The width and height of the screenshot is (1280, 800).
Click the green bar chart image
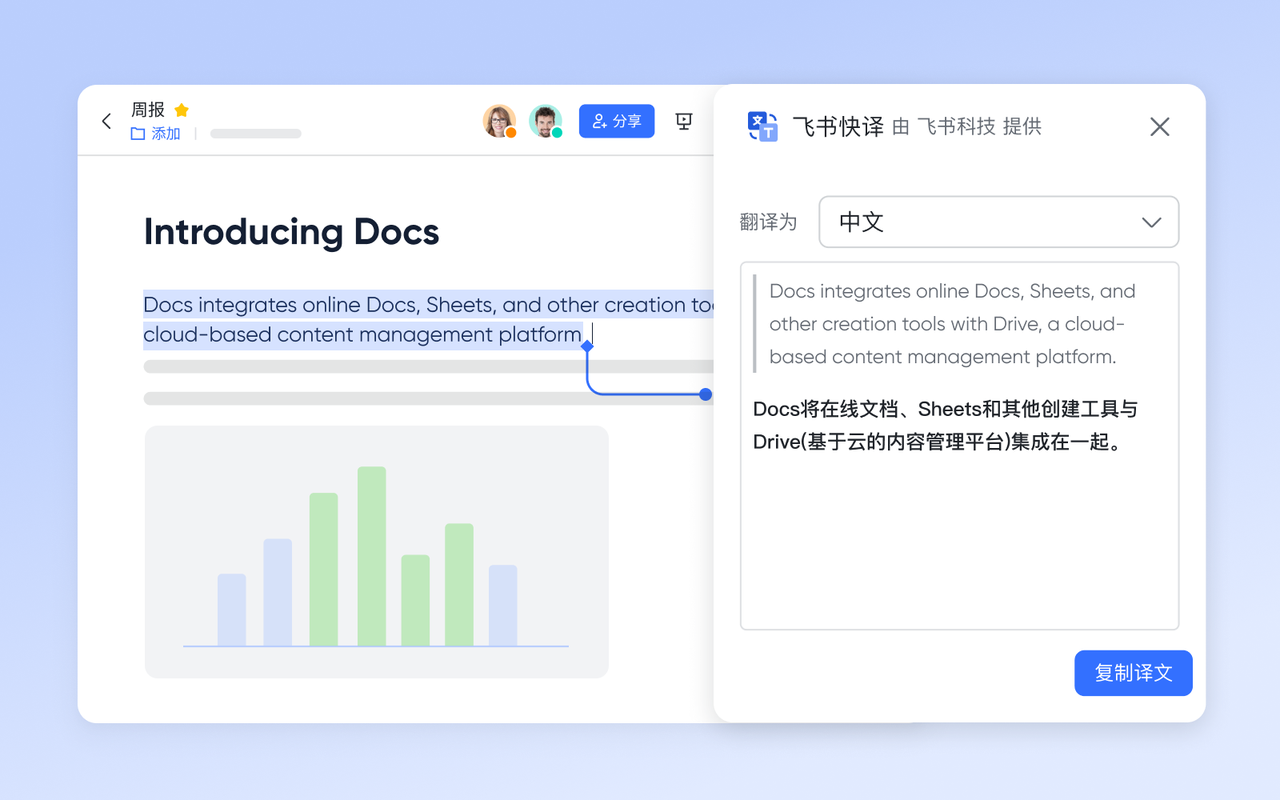click(376, 551)
